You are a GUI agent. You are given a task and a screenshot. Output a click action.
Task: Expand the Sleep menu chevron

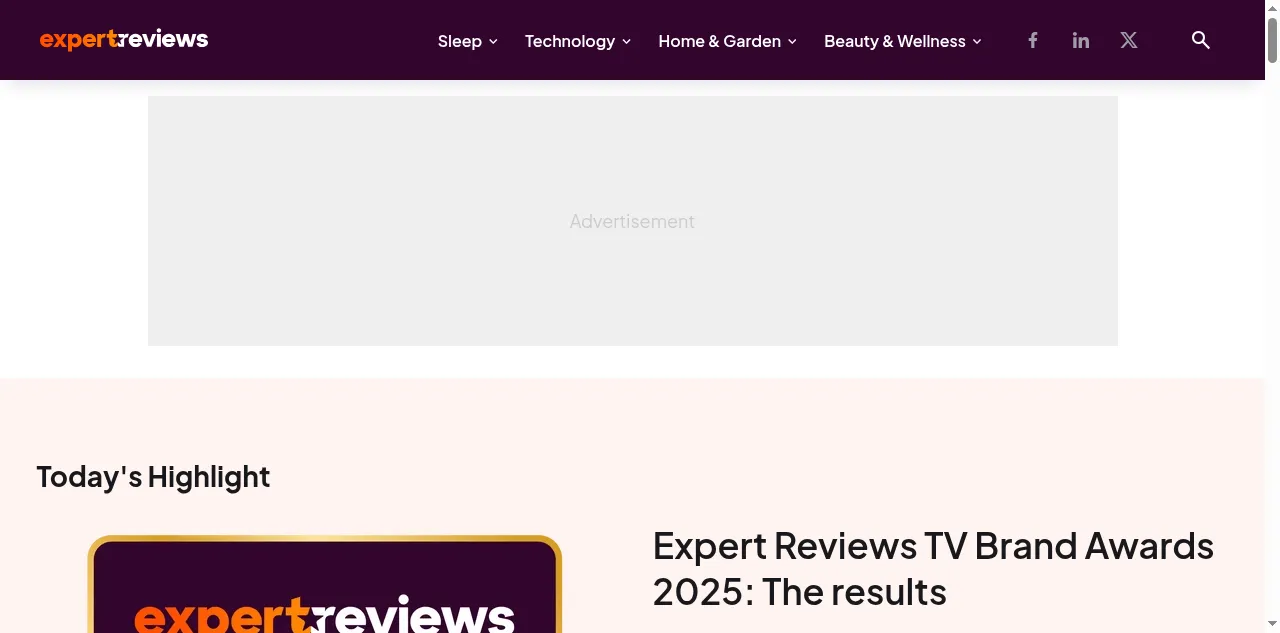coord(493,42)
